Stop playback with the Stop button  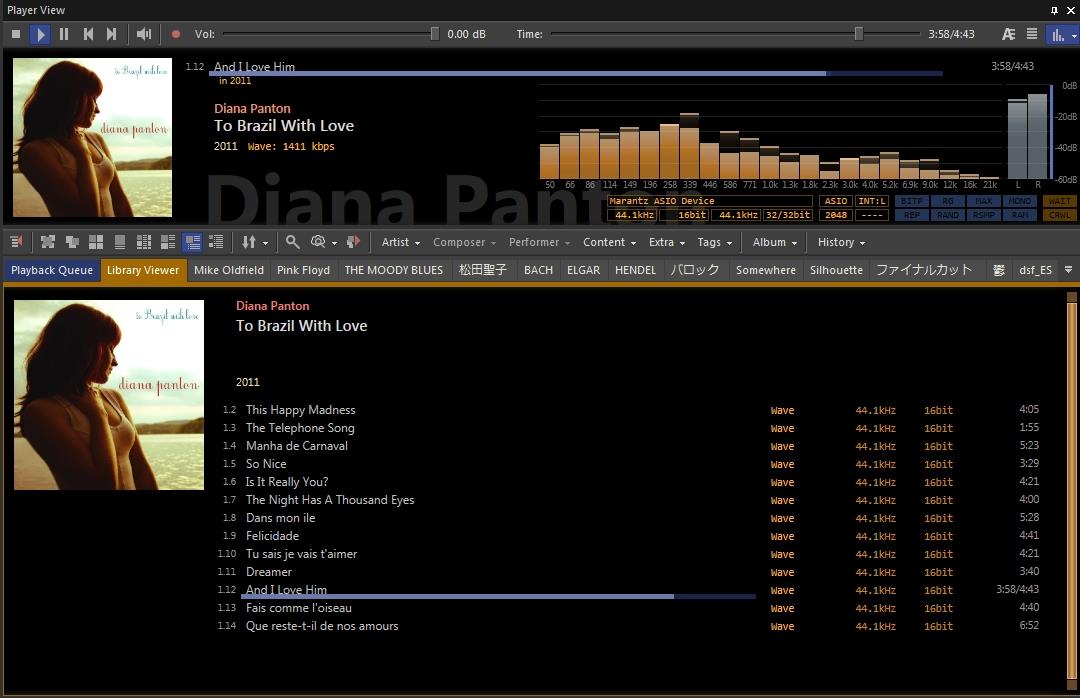[16, 34]
